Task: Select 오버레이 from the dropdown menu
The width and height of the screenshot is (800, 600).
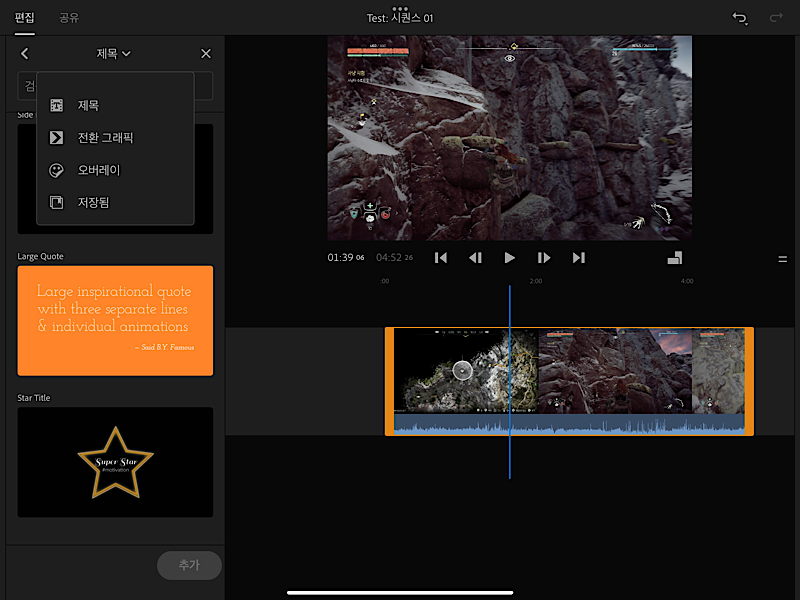Action: point(115,170)
